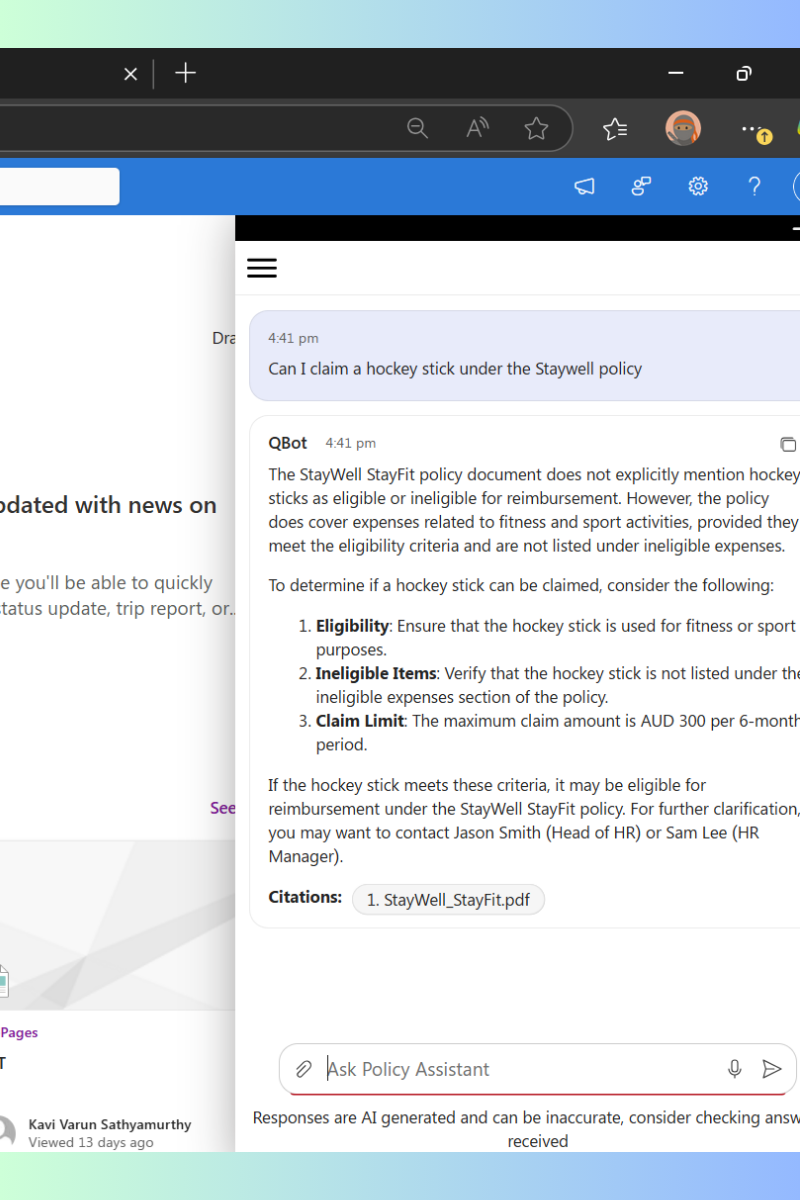Minimize the browser window
The image size is (800, 1200).
(676, 73)
